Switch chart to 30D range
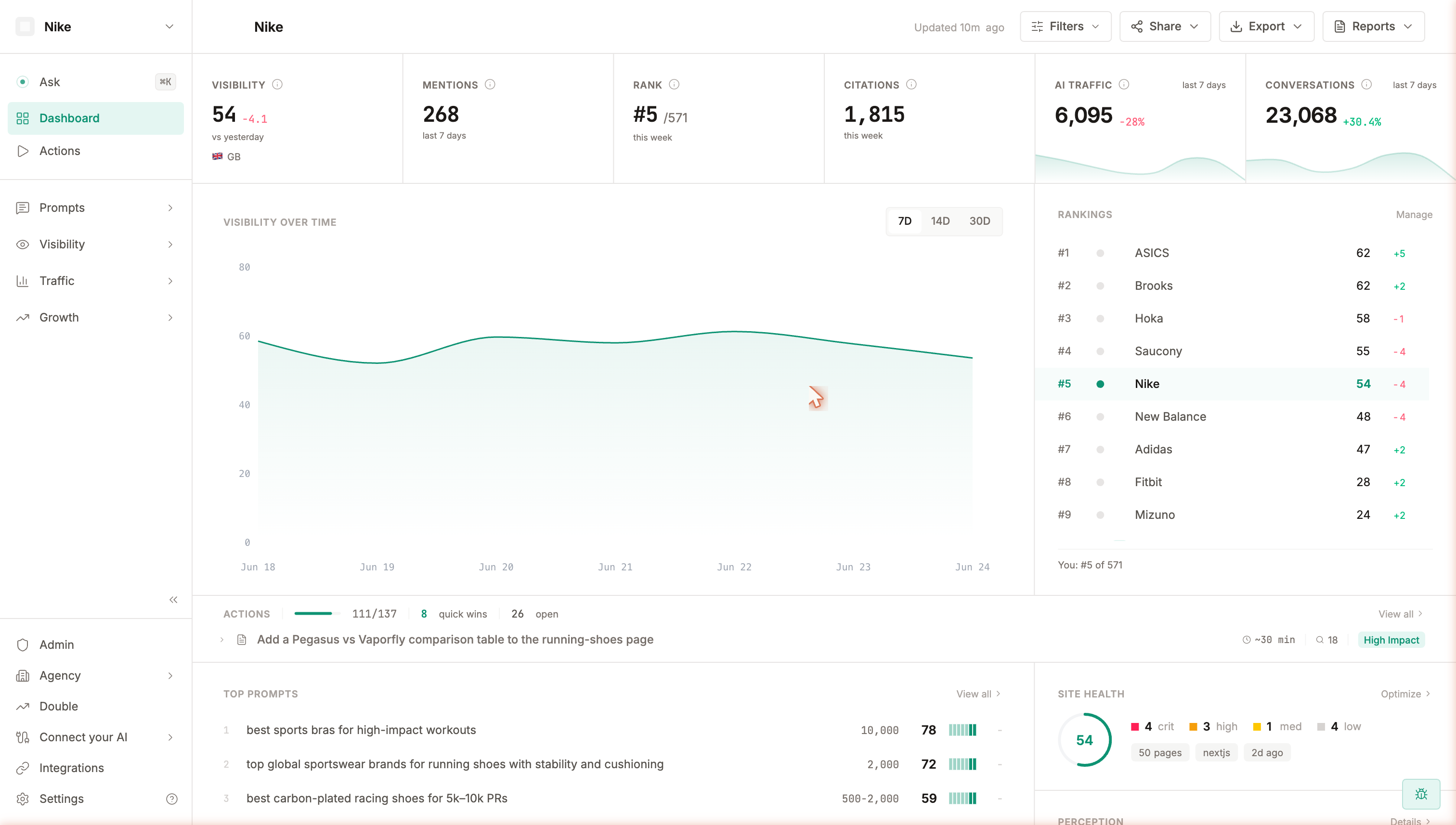The height and width of the screenshot is (825, 1456). click(979, 221)
